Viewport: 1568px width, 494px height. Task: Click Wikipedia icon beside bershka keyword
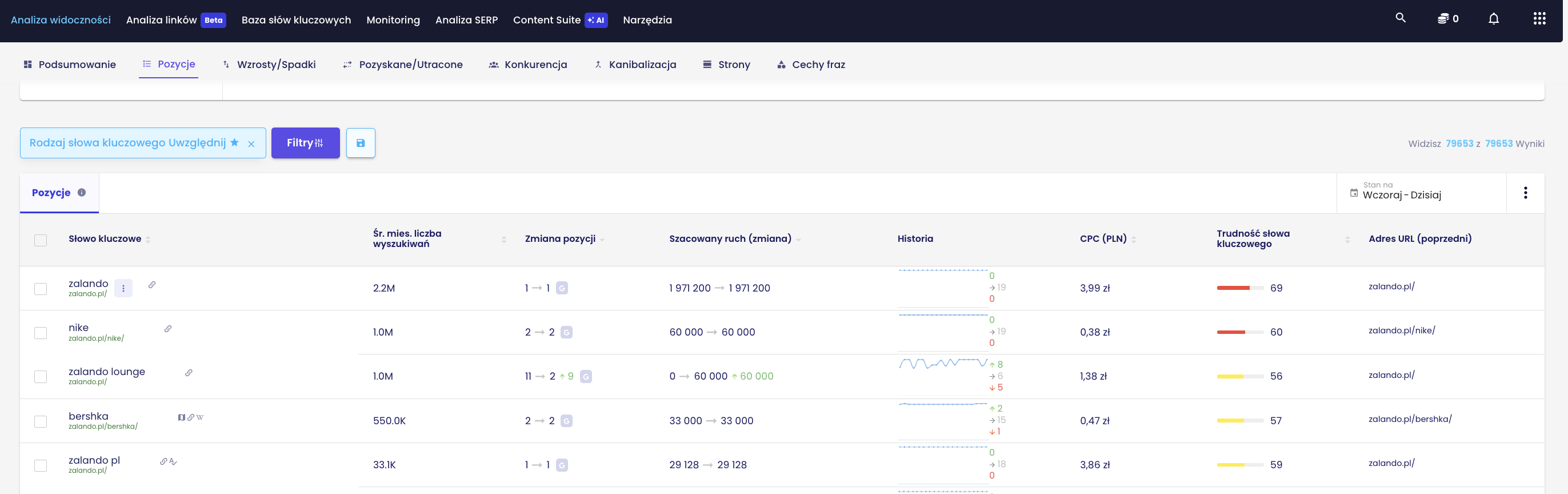click(200, 417)
